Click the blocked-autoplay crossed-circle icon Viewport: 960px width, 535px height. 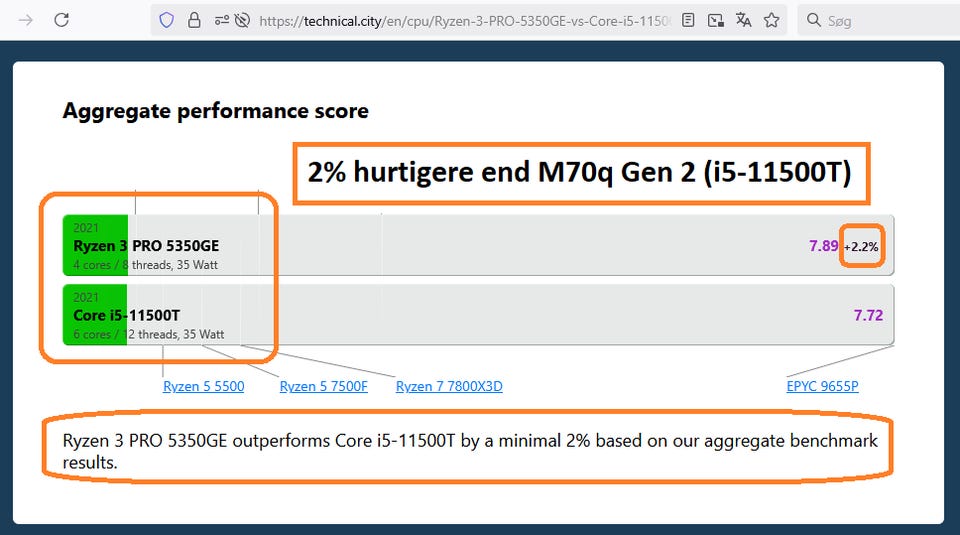tap(242, 20)
